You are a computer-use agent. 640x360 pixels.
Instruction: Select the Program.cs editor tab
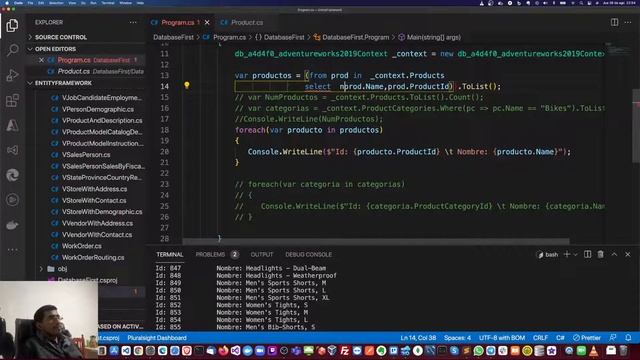pos(177,22)
